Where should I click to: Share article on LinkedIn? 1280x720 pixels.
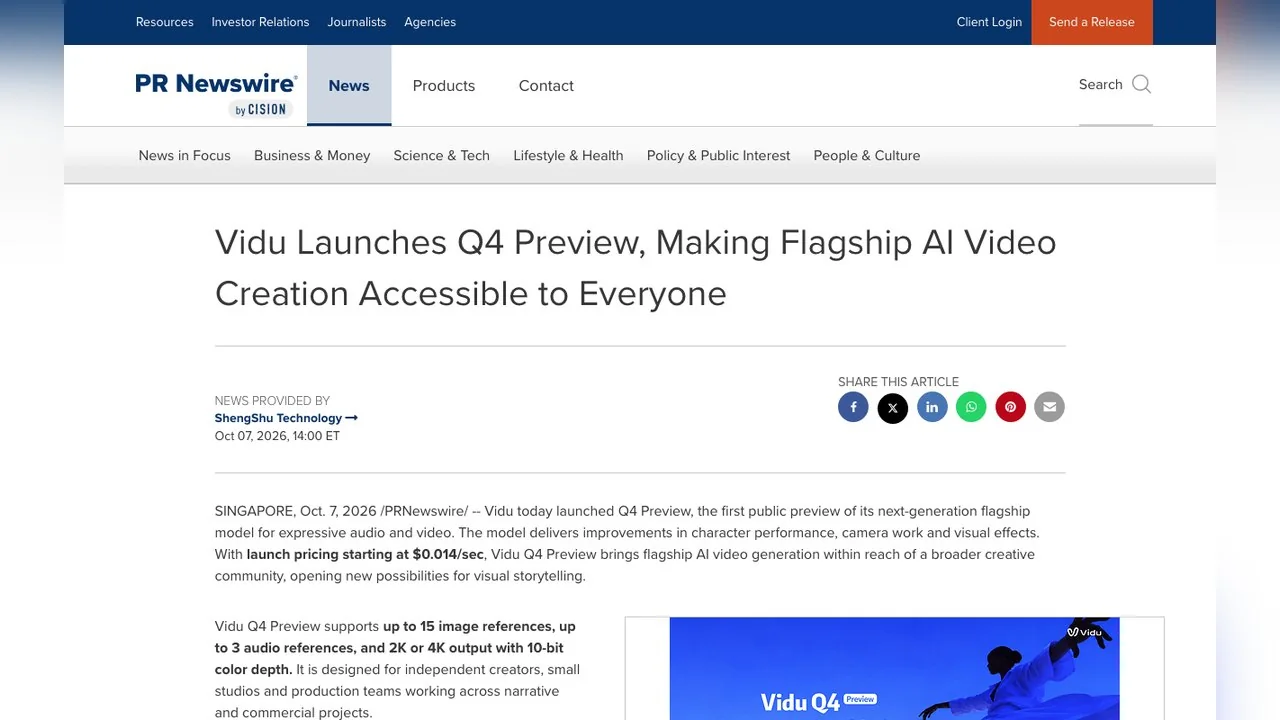(x=932, y=407)
